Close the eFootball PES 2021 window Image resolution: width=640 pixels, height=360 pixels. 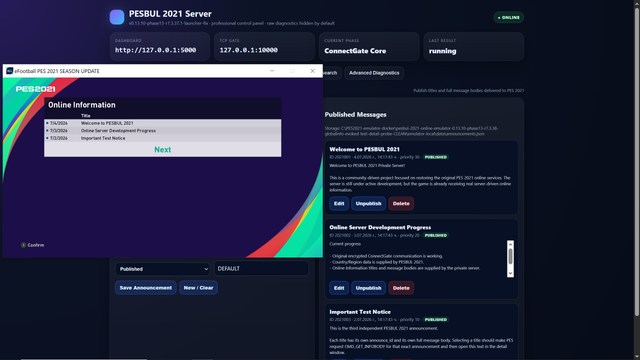click(x=312, y=71)
